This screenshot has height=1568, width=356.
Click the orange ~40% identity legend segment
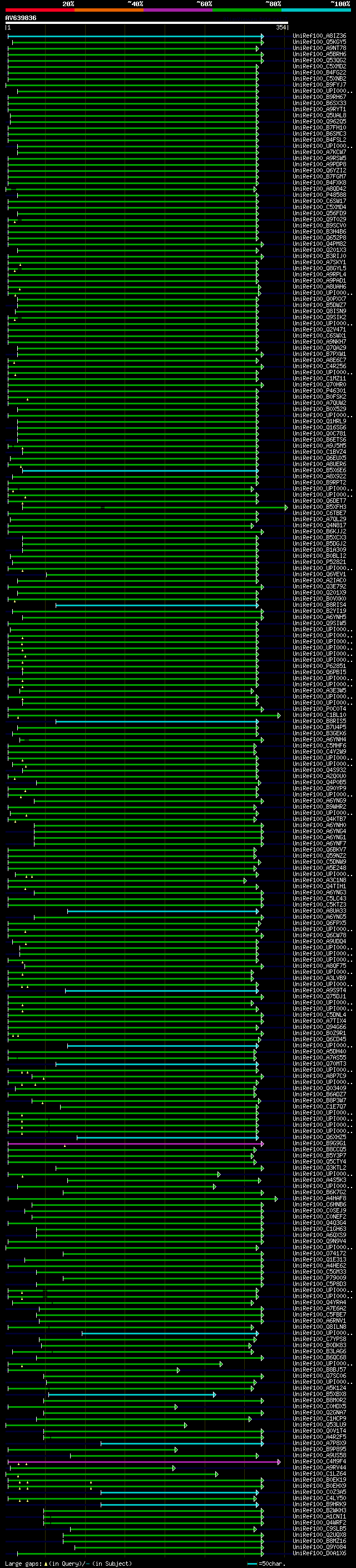109,10
